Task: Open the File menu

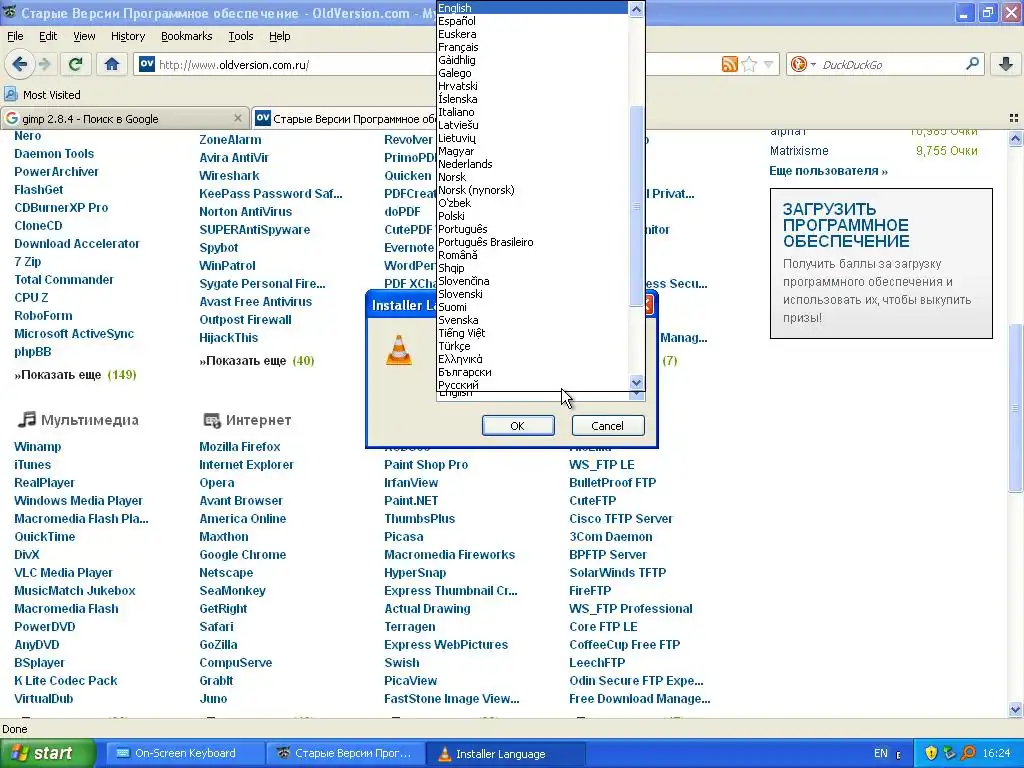Action: coord(15,36)
